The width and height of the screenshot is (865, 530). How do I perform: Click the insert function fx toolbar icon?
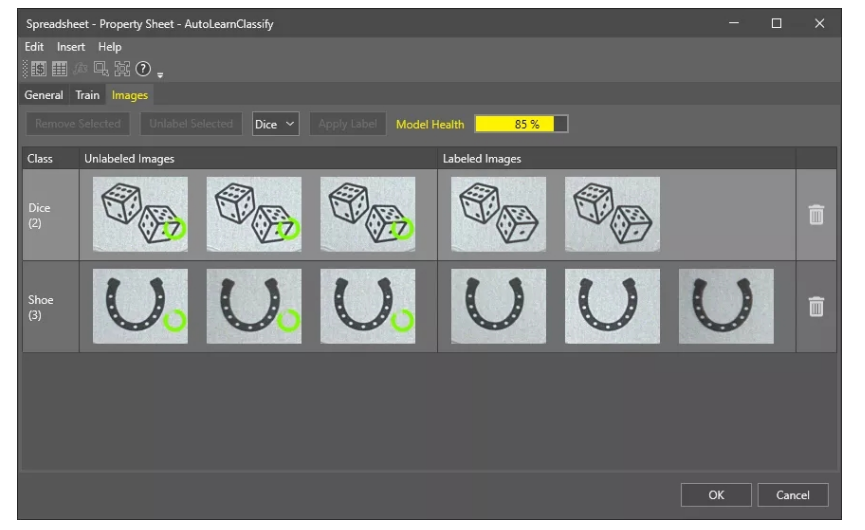(79, 69)
